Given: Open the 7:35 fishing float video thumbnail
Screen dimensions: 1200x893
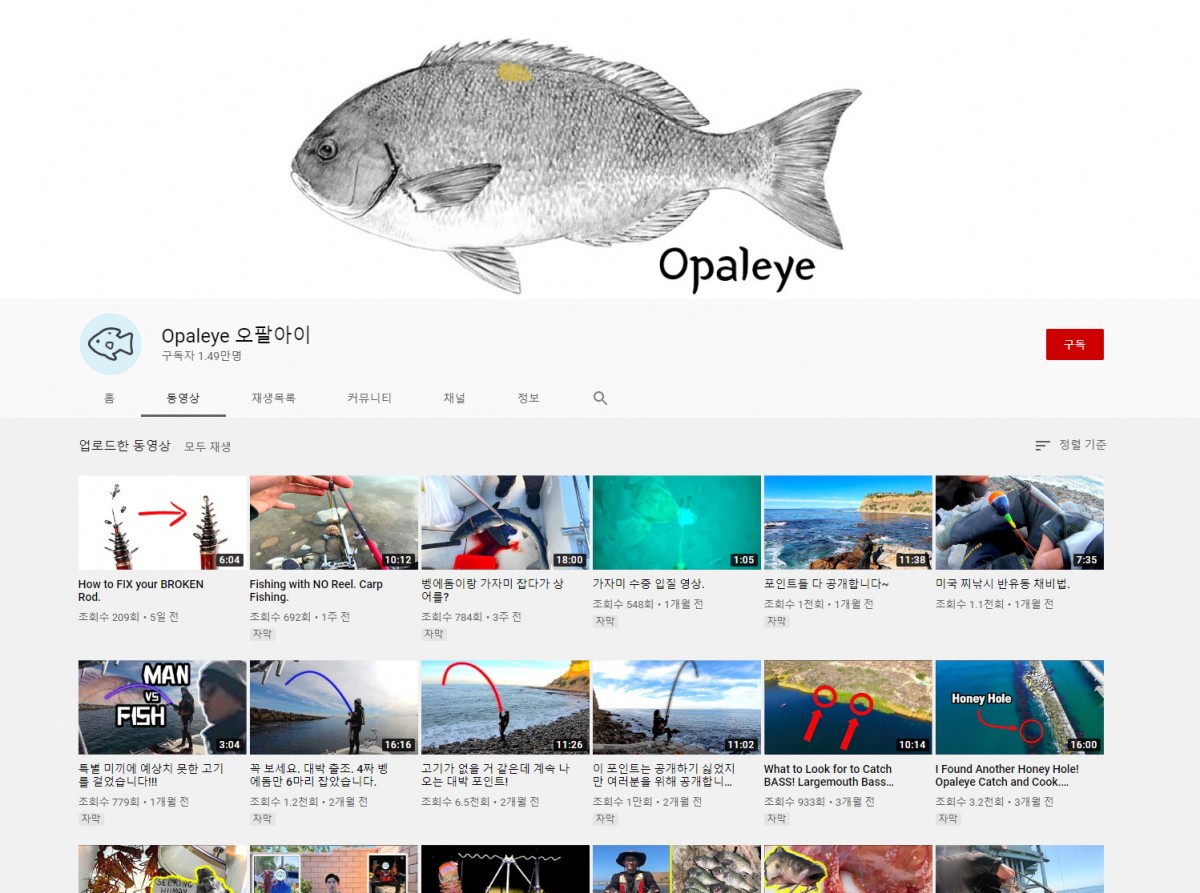Looking at the screenshot, I should tap(1019, 522).
